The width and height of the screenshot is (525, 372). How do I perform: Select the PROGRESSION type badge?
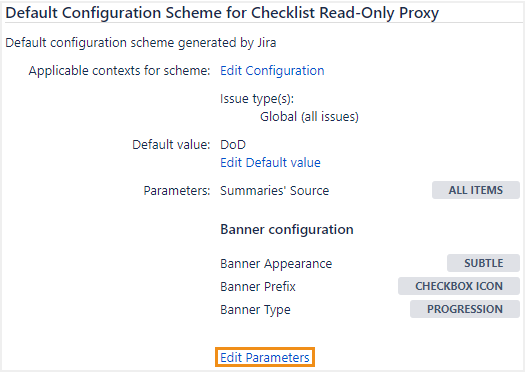pos(465,309)
